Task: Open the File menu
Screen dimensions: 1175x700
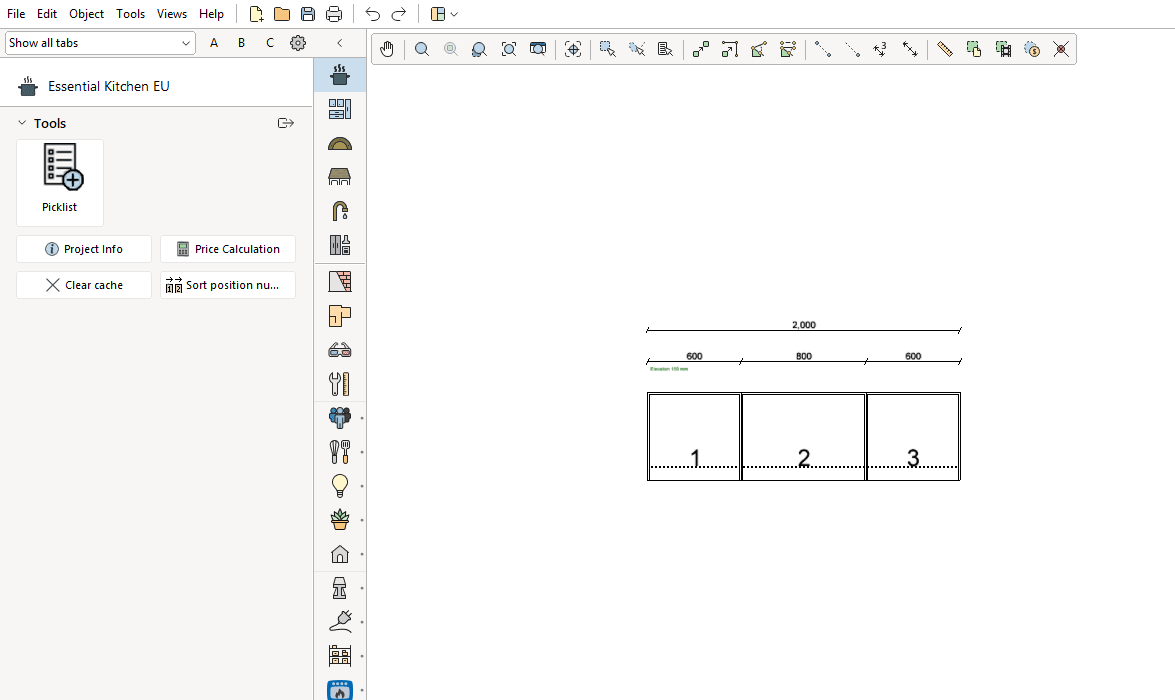Action: point(16,13)
